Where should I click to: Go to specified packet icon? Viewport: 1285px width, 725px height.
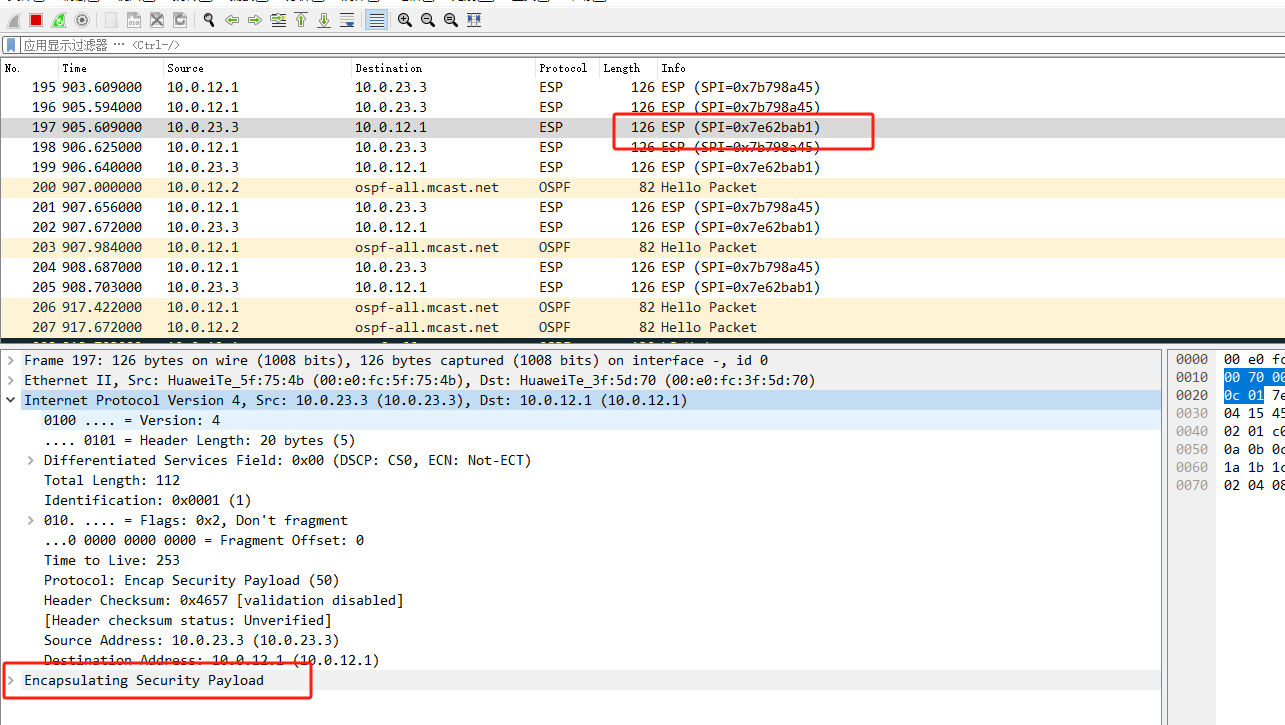point(278,20)
